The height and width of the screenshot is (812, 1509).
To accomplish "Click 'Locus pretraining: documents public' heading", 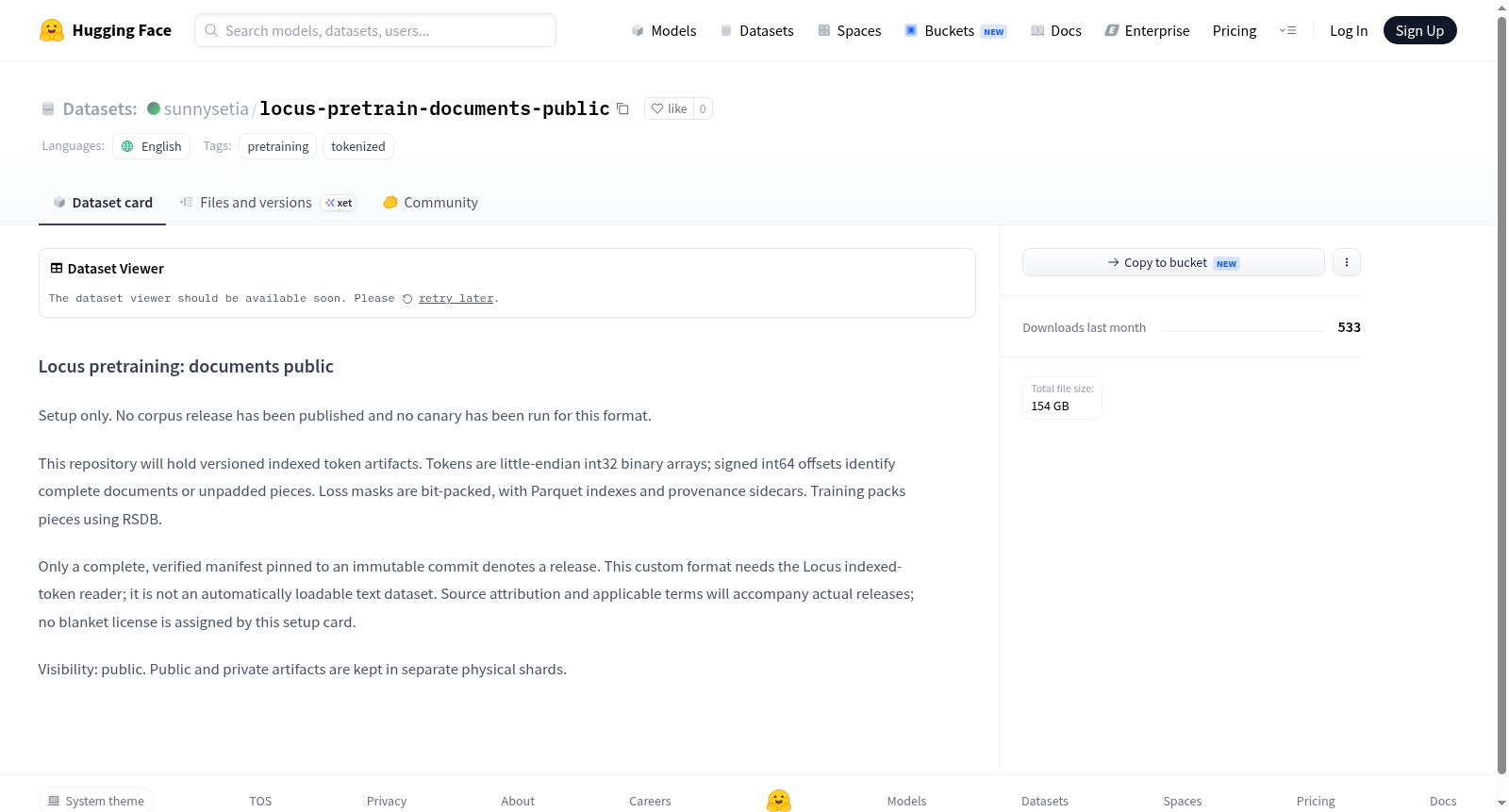I will (x=186, y=367).
